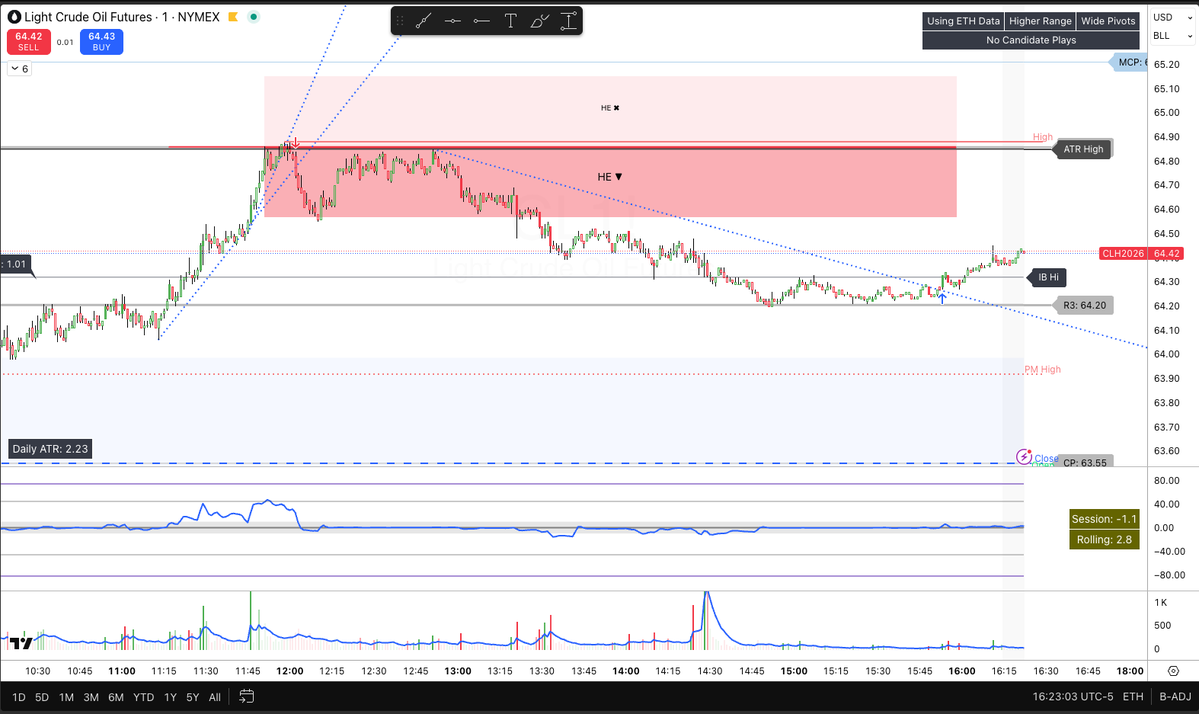Image resolution: width=1199 pixels, height=714 pixels.
Task: Click the No Candidate Plays label
Action: pyautogui.click(x=1031, y=40)
